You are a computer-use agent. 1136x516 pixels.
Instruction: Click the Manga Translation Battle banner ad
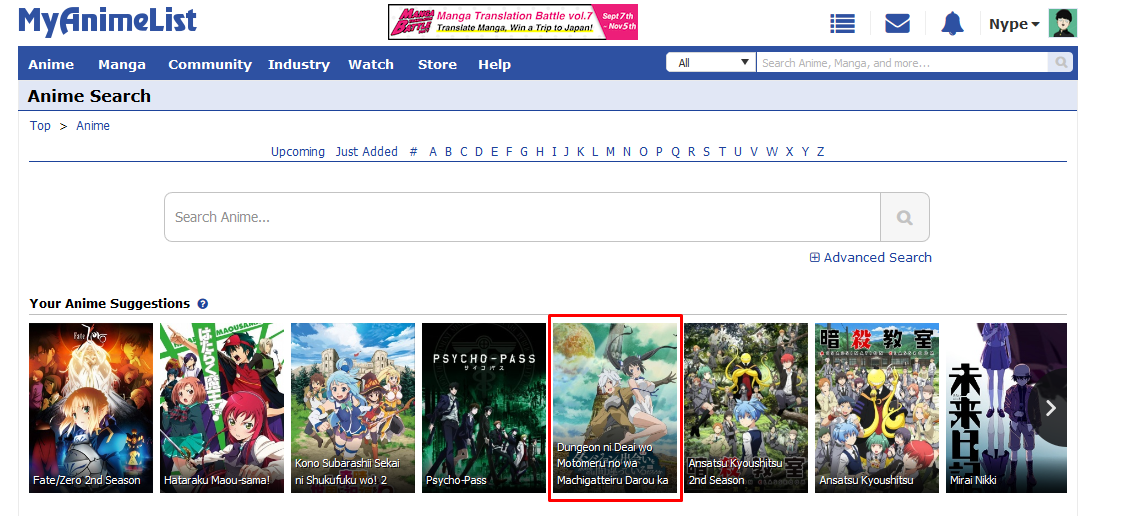tap(513, 22)
